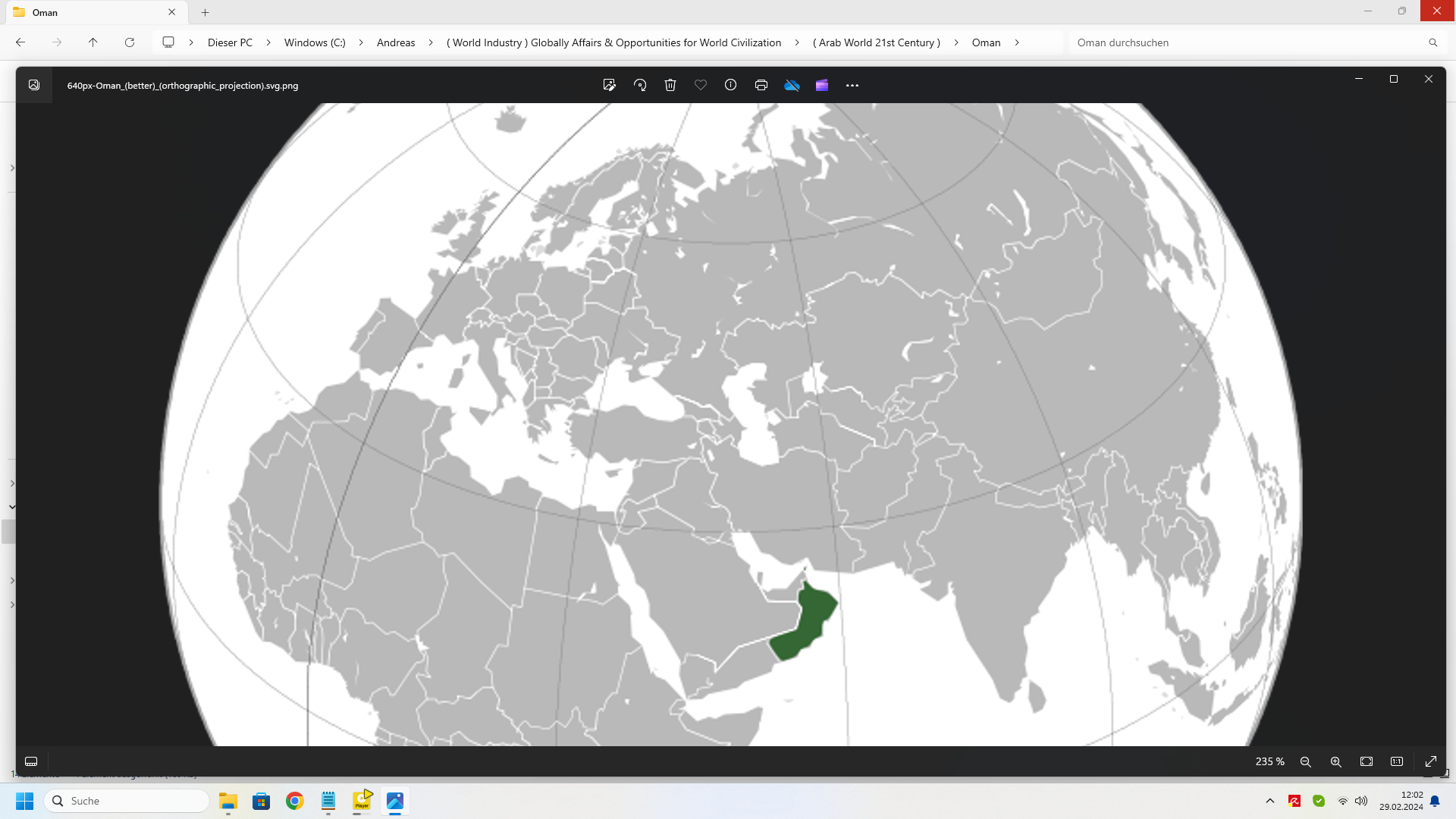1456x819 pixels.
Task: Click the OneDrive cloud icon in Photos toolbar
Action: click(792, 85)
